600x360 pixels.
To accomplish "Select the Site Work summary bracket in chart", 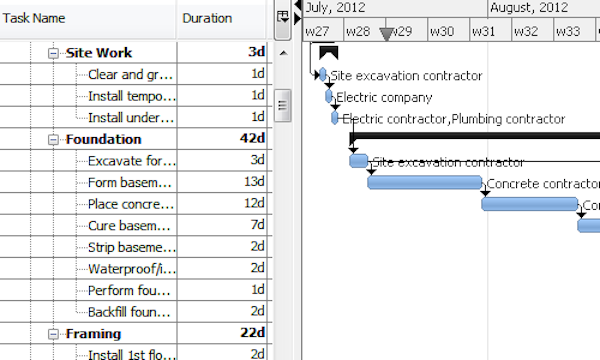I will pos(329,53).
